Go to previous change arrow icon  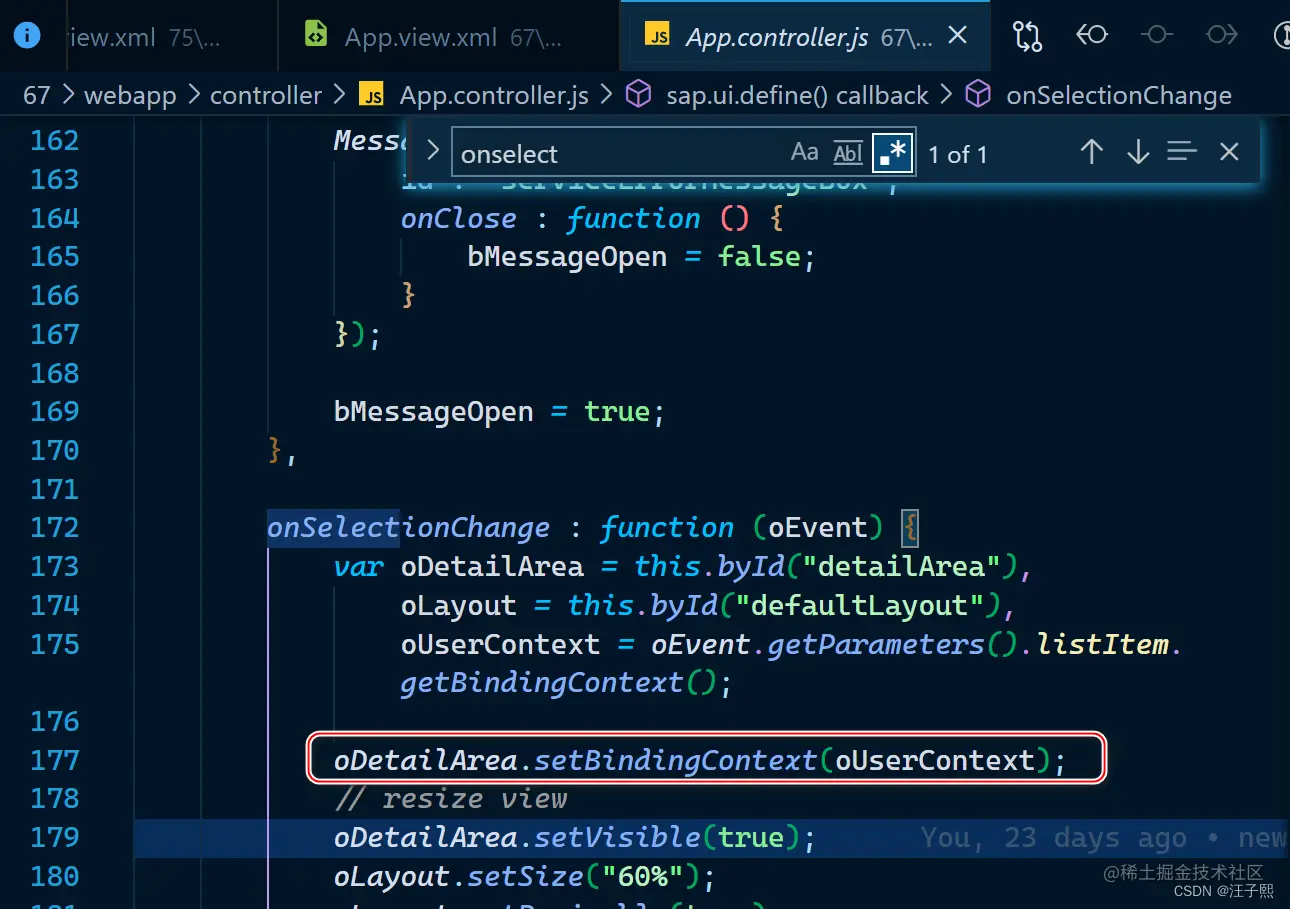(1092, 35)
